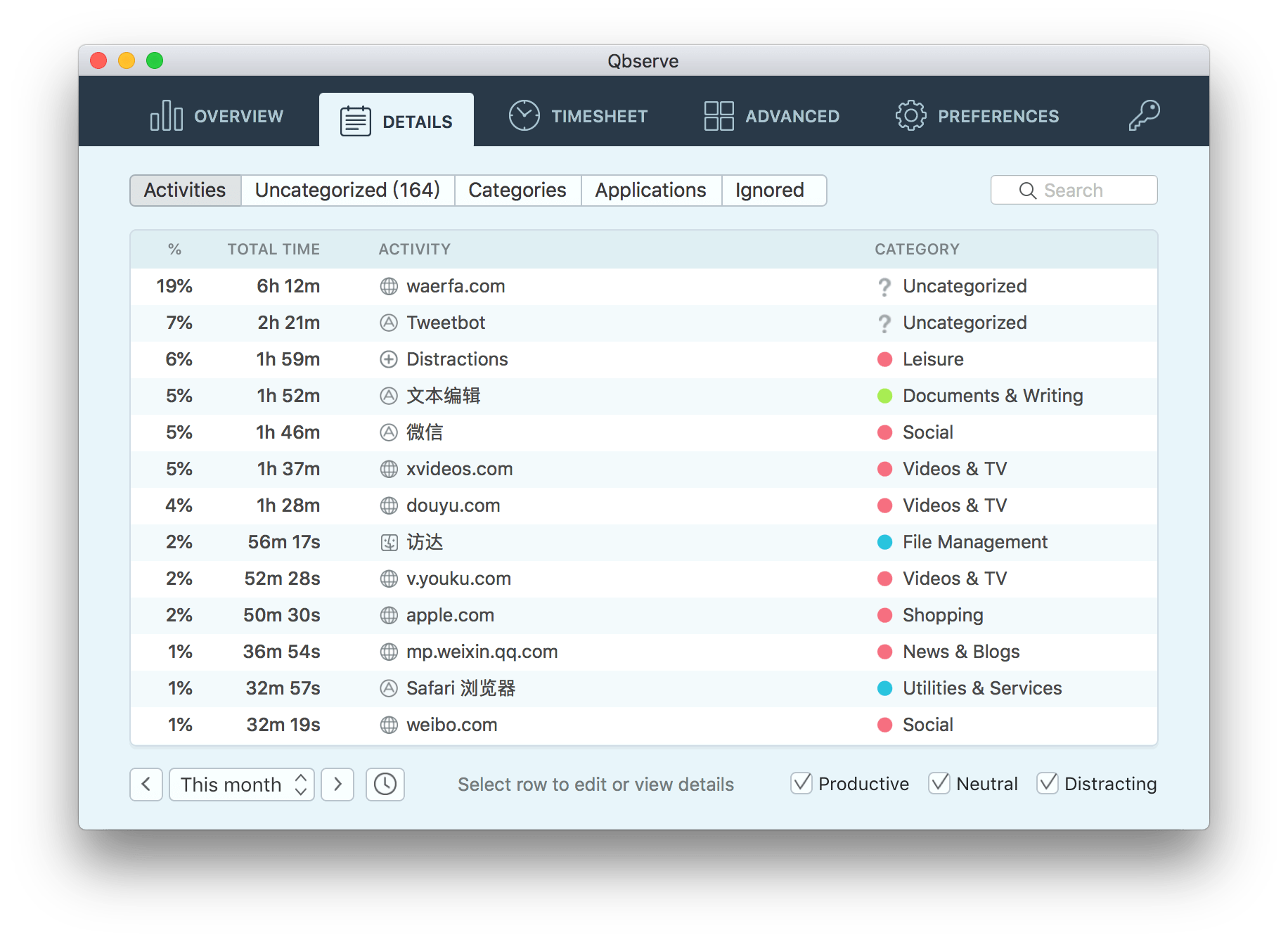Toggle the Neutral checkbox
Screen dimensions: 1288x942
(939, 783)
